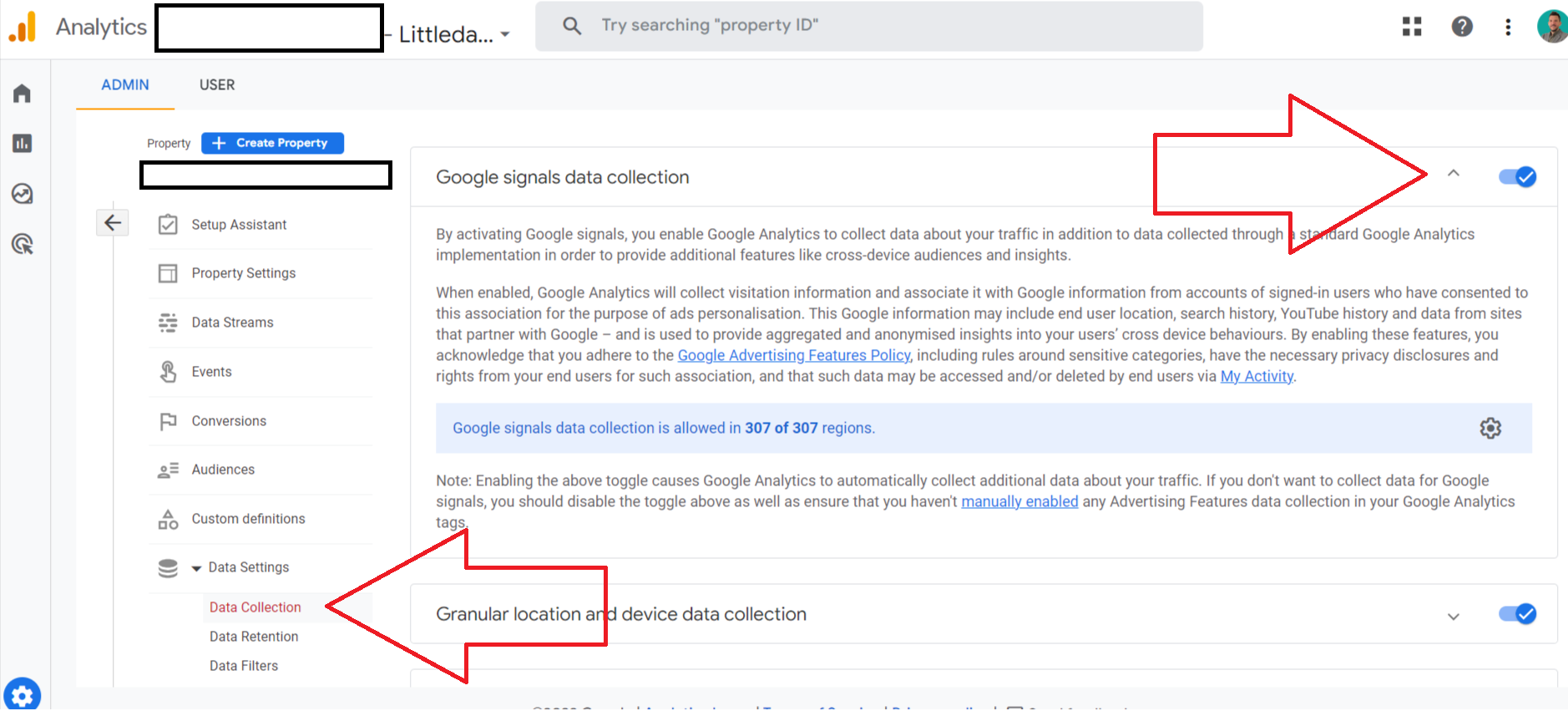Select Data Collection under Data Settings
The width and height of the screenshot is (1568, 711).
click(x=255, y=607)
